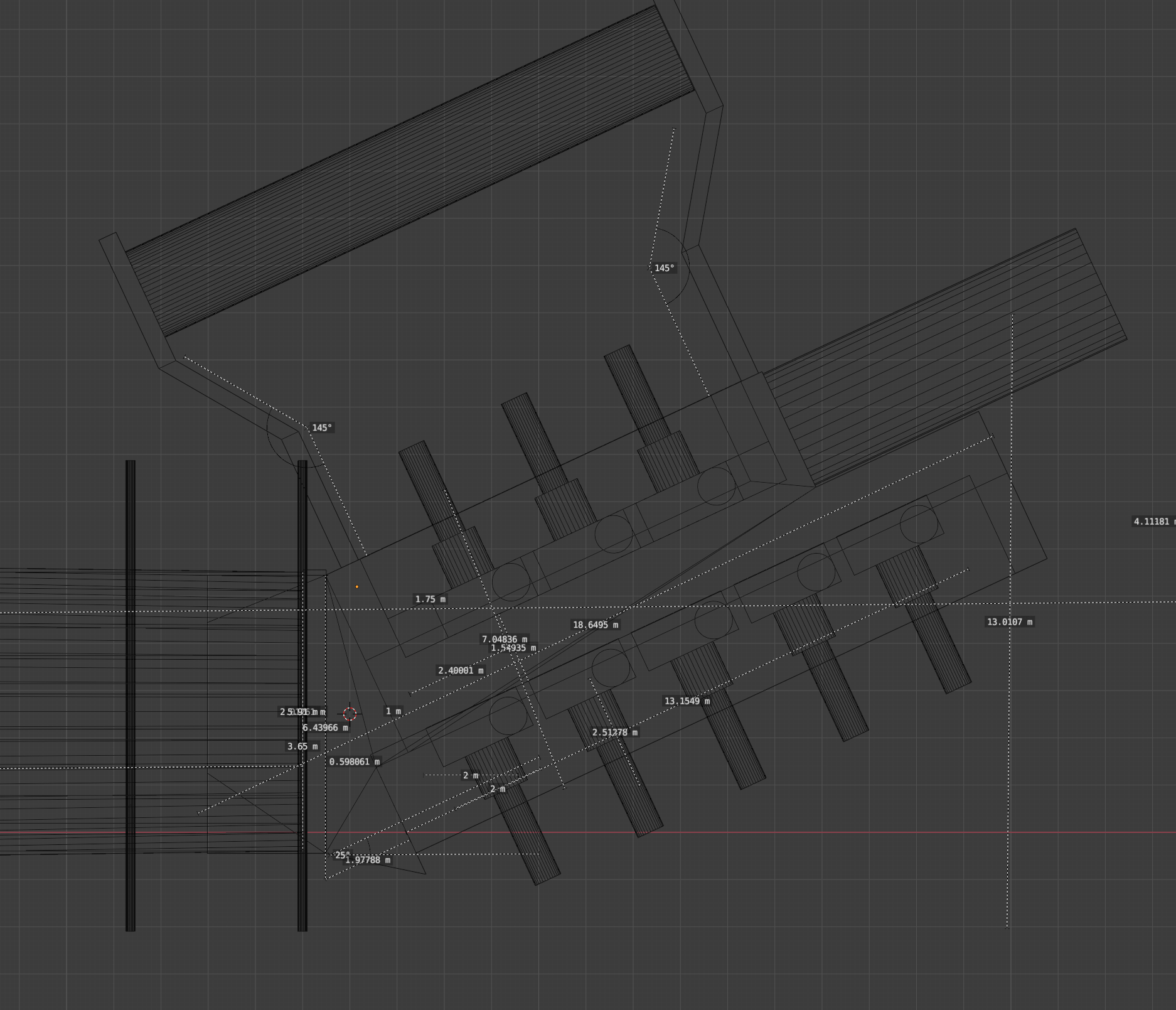
Task: Select the small orange object origin dot
Action: (357, 587)
